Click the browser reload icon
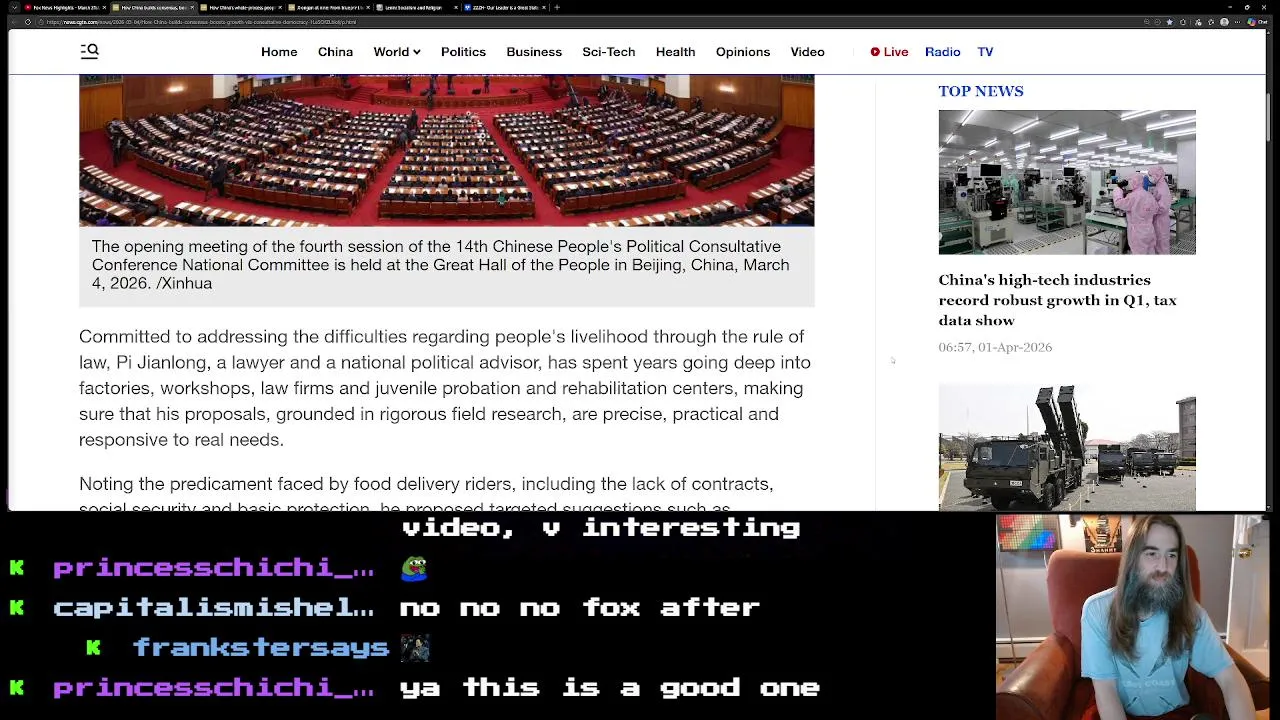The height and width of the screenshot is (720, 1280). (28, 21)
